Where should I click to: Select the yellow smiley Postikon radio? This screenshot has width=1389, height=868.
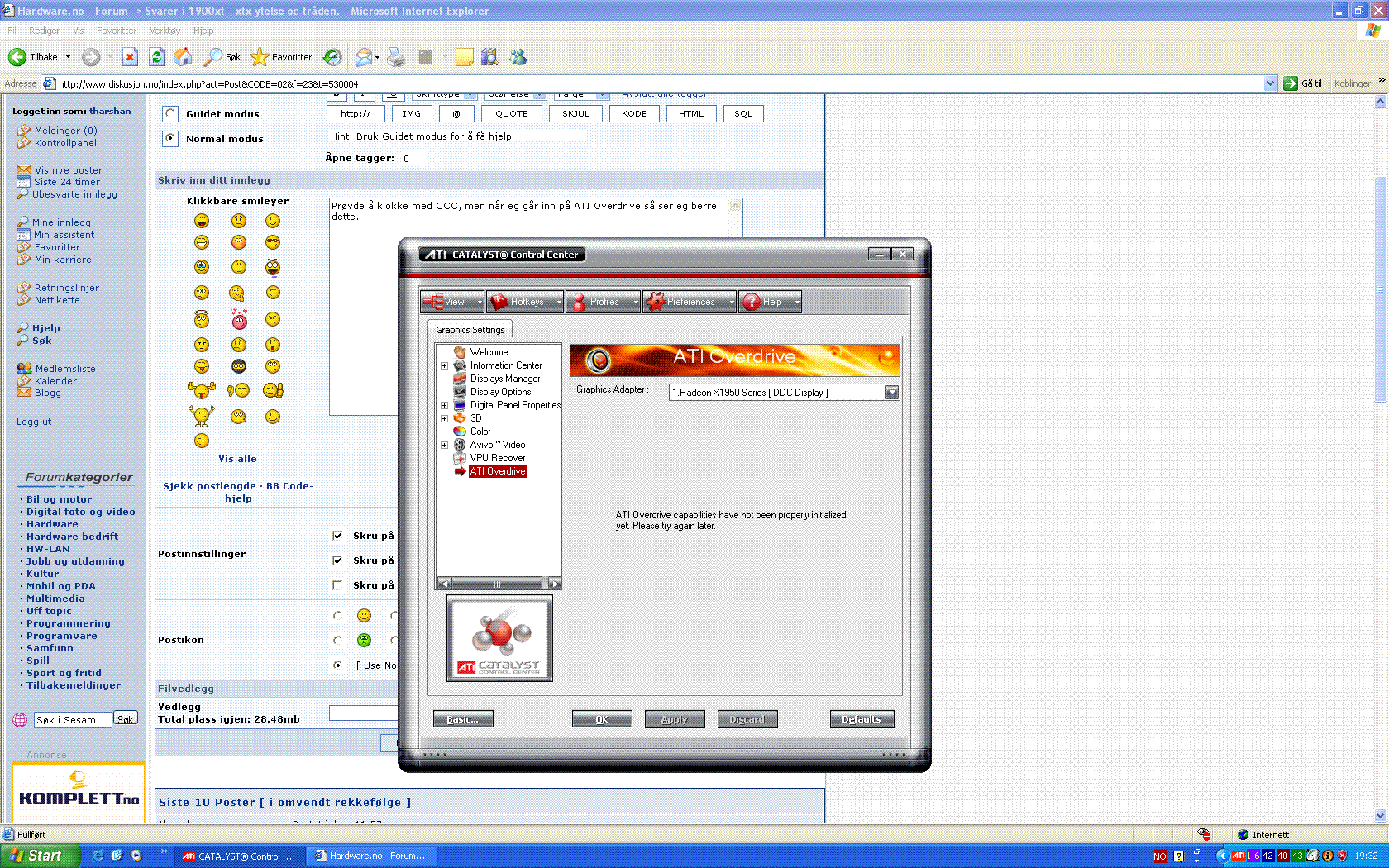click(337, 615)
